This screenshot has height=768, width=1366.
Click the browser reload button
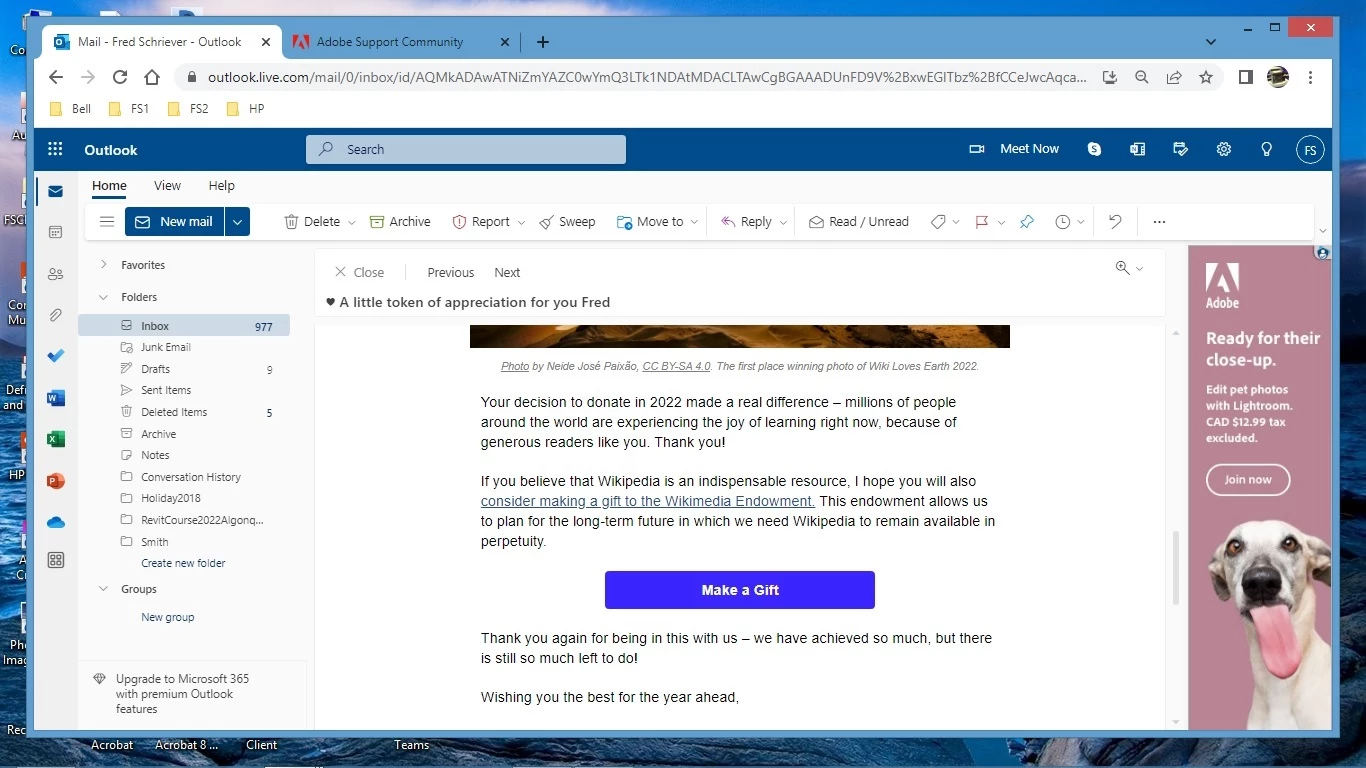click(x=120, y=77)
